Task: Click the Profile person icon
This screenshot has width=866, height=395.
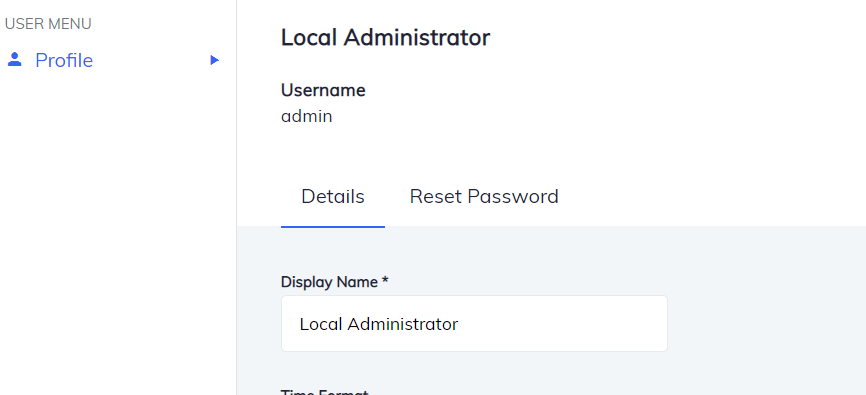Action: coord(14,60)
